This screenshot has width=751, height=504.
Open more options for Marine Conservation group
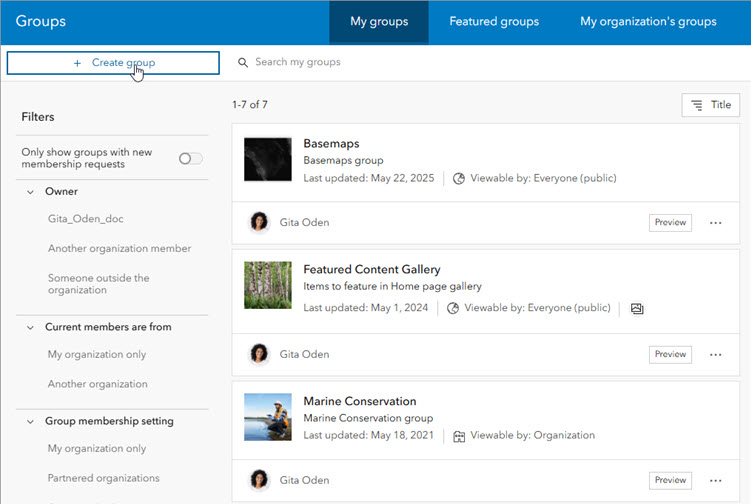[x=715, y=480]
